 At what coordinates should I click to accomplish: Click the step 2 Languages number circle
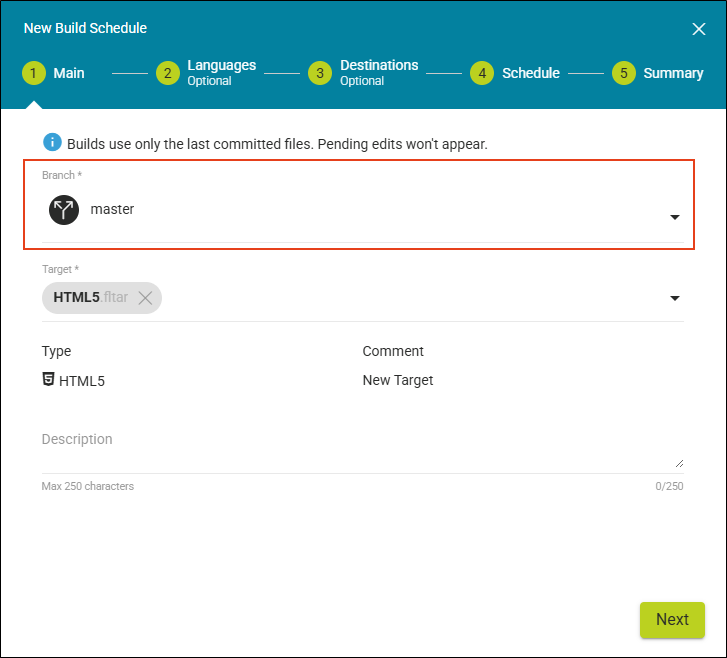click(x=167, y=73)
